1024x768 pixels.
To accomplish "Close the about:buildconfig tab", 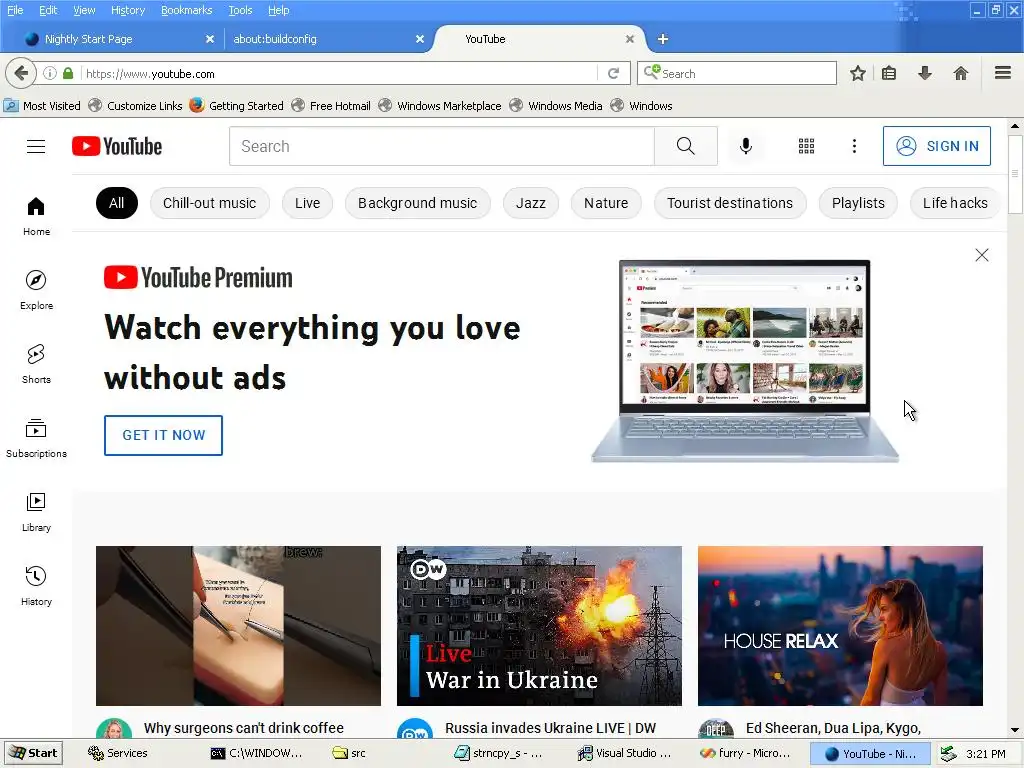I will click(x=420, y=39).
